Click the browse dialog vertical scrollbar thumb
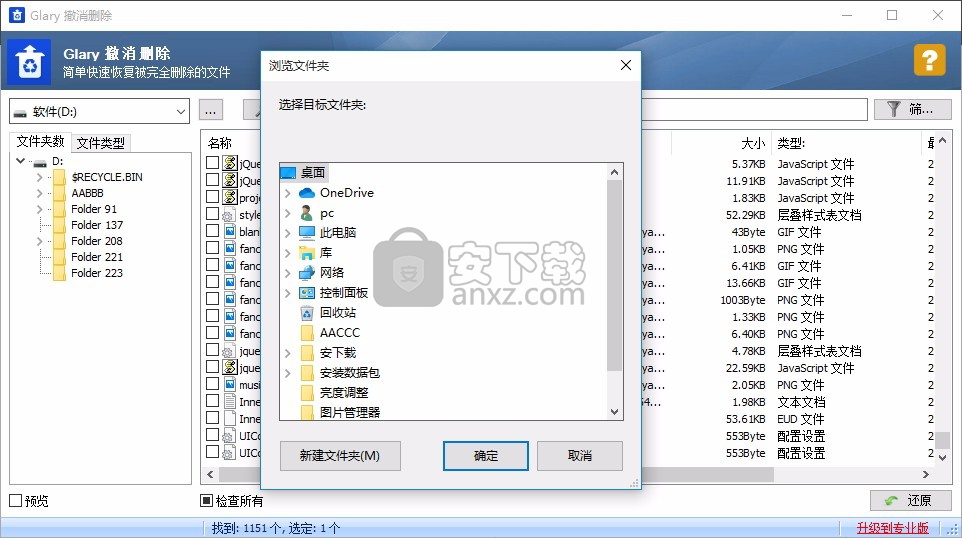The width and height of the screenshot is (962, 538). click(614, 276)
